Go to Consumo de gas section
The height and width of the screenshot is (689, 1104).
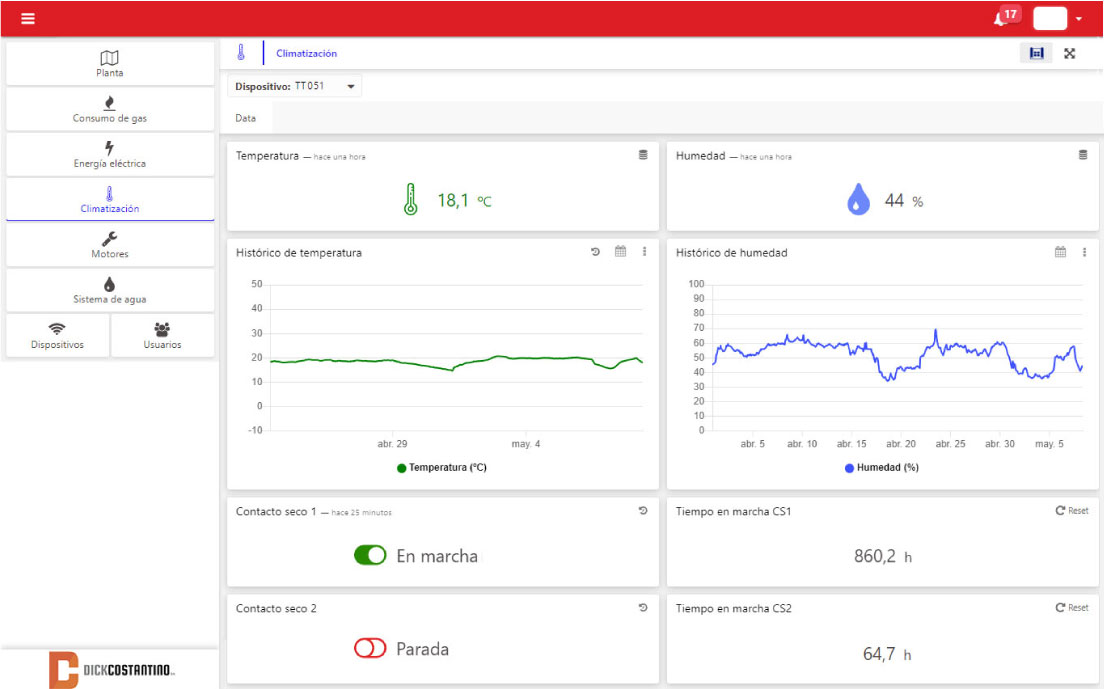point(110,109)
